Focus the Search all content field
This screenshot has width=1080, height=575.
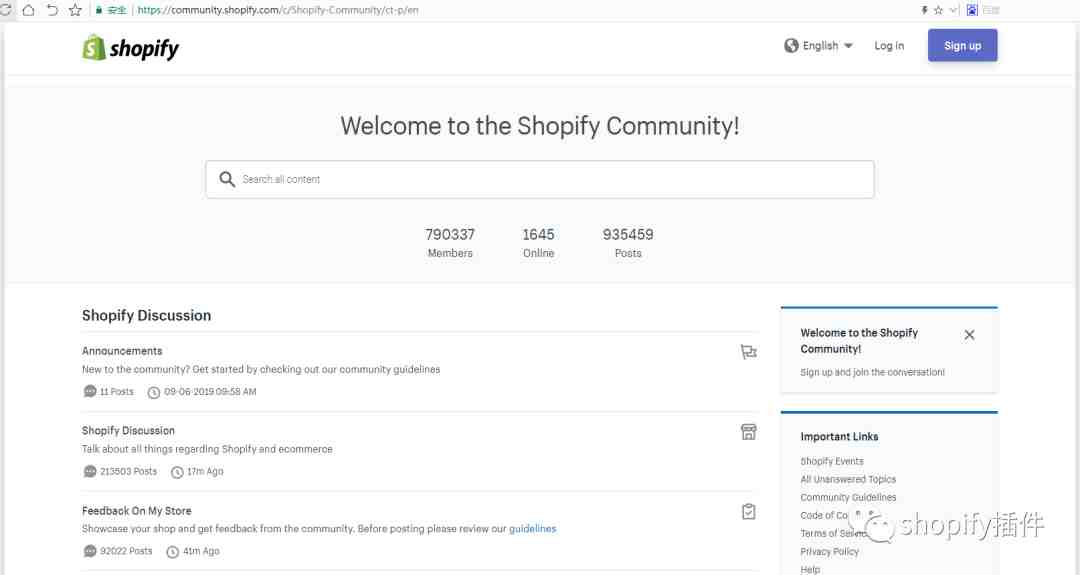[539, 179]
